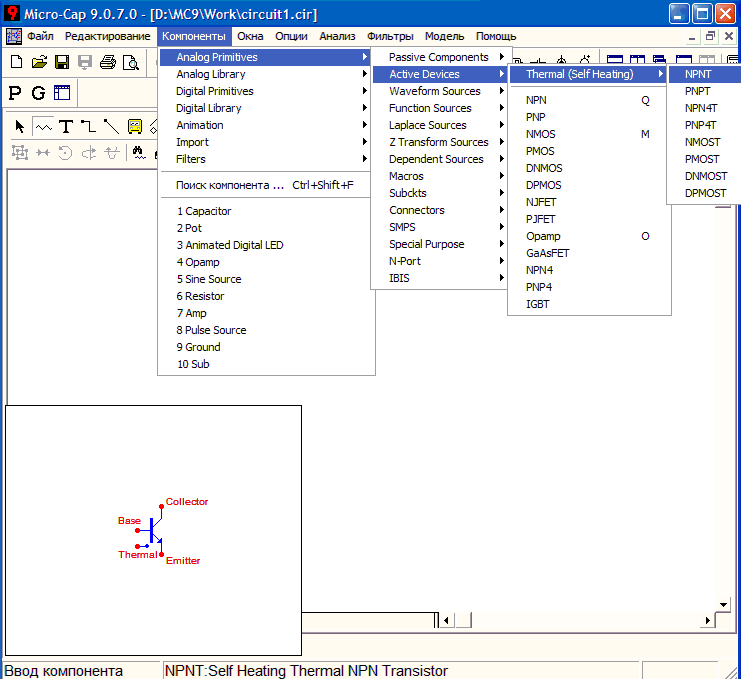Minimize the inner document window
The height and width of the screenshot is (679, 741).
[692, 36]
